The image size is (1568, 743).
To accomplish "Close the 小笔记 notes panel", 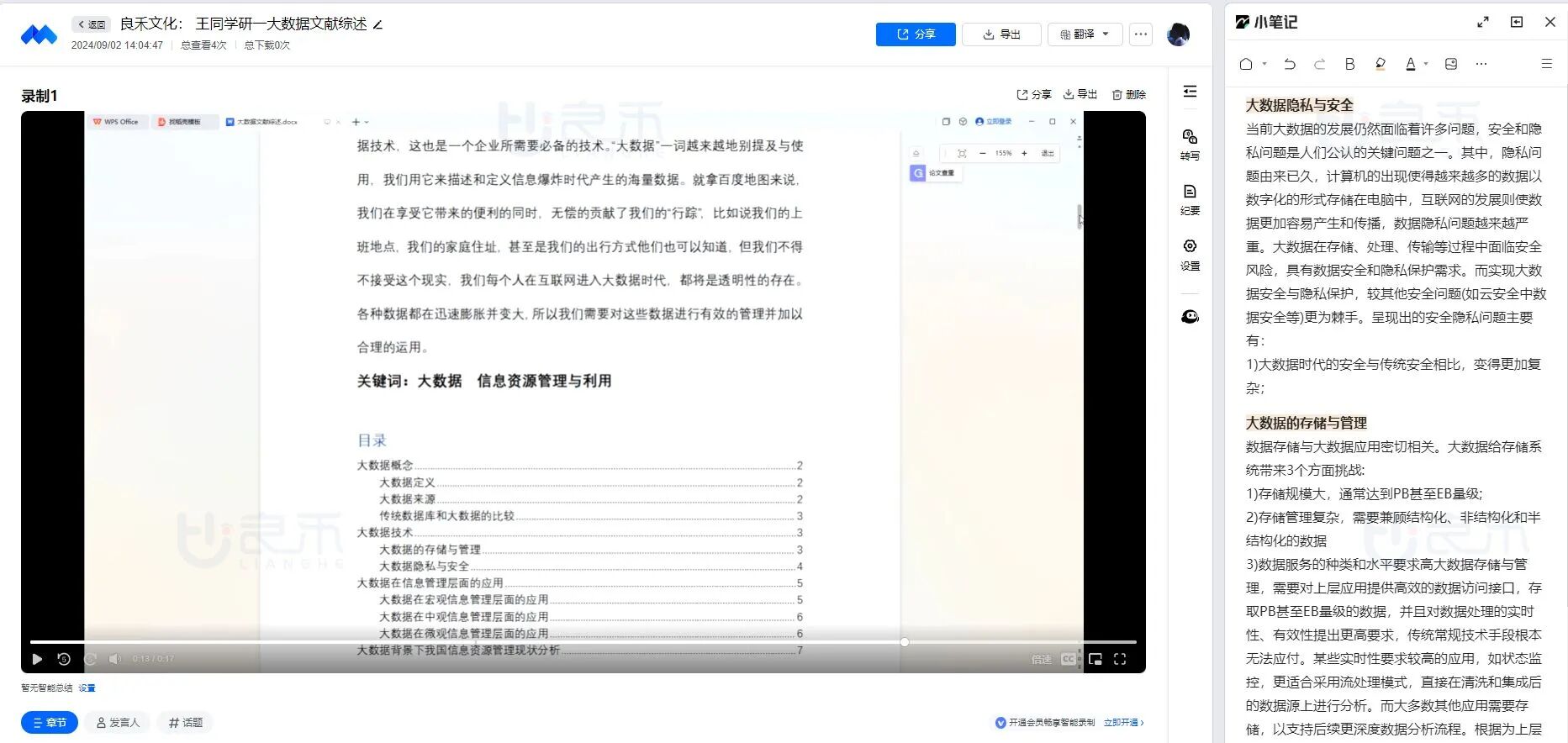I will click(1550, 22).
